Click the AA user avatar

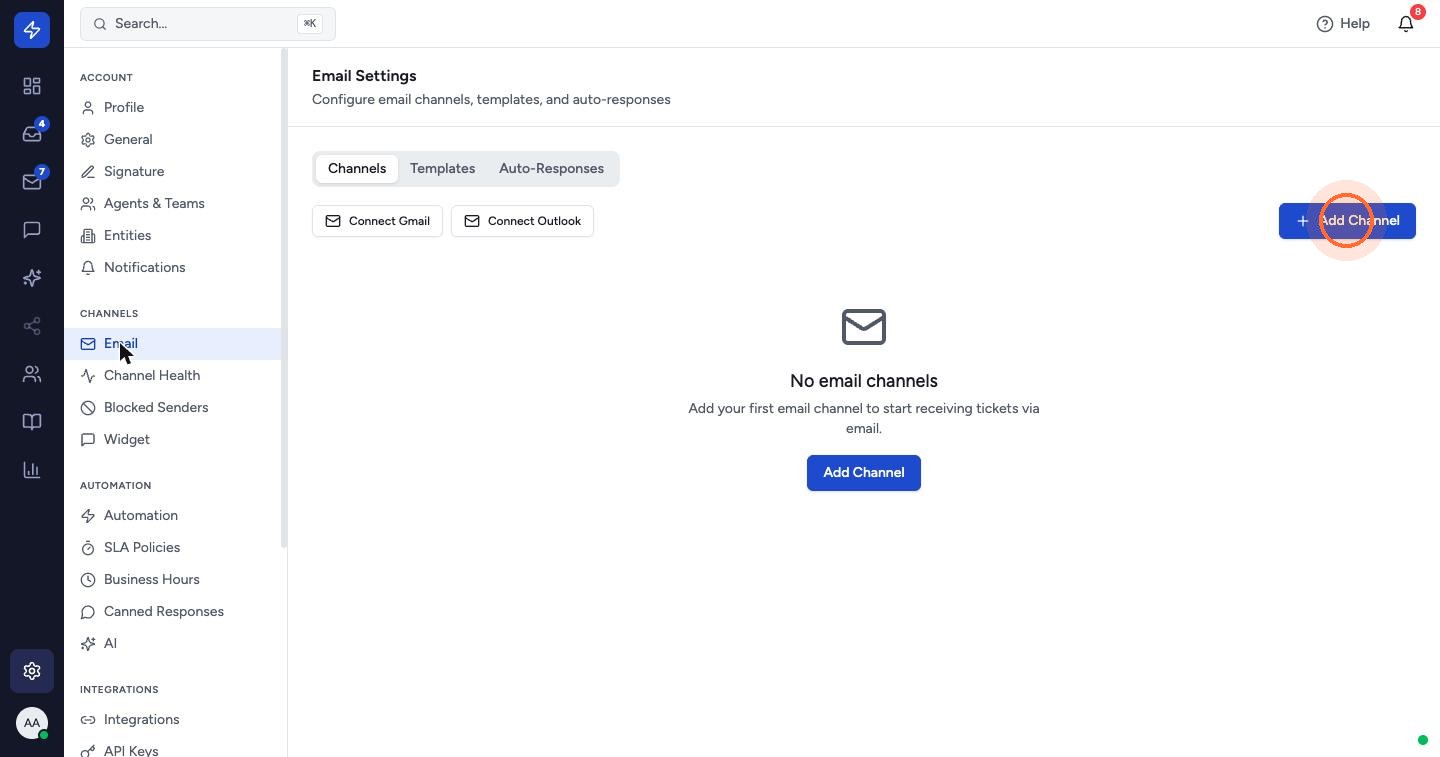(32, 723)
